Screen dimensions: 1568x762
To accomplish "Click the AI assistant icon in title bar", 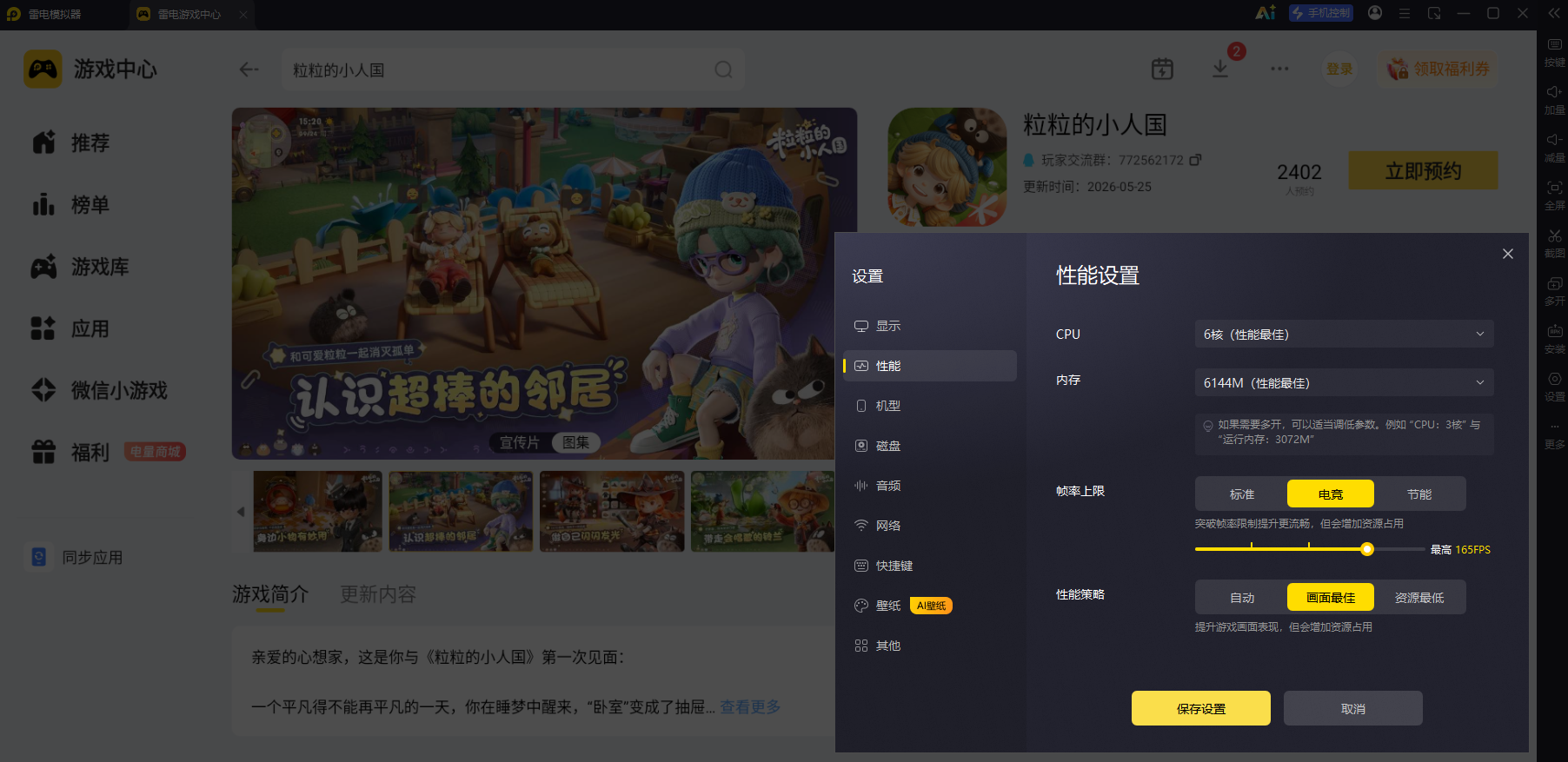I will [x=1265, y=13].
